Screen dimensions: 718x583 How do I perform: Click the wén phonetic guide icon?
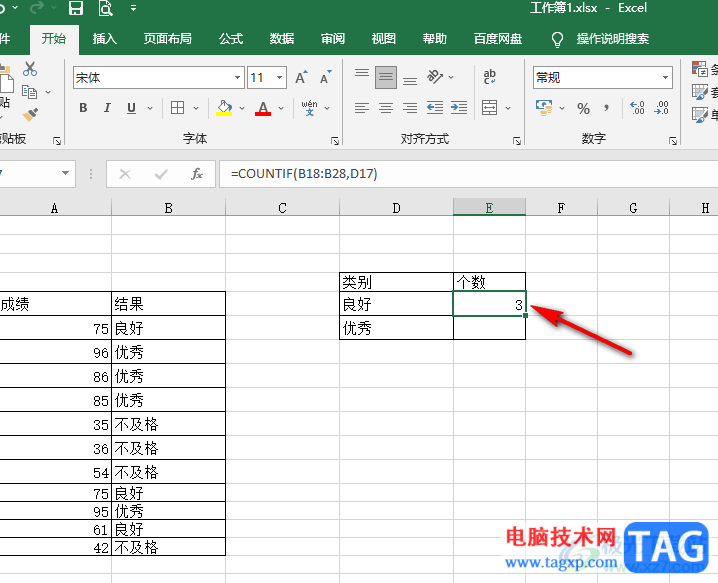tap(309, 108)
